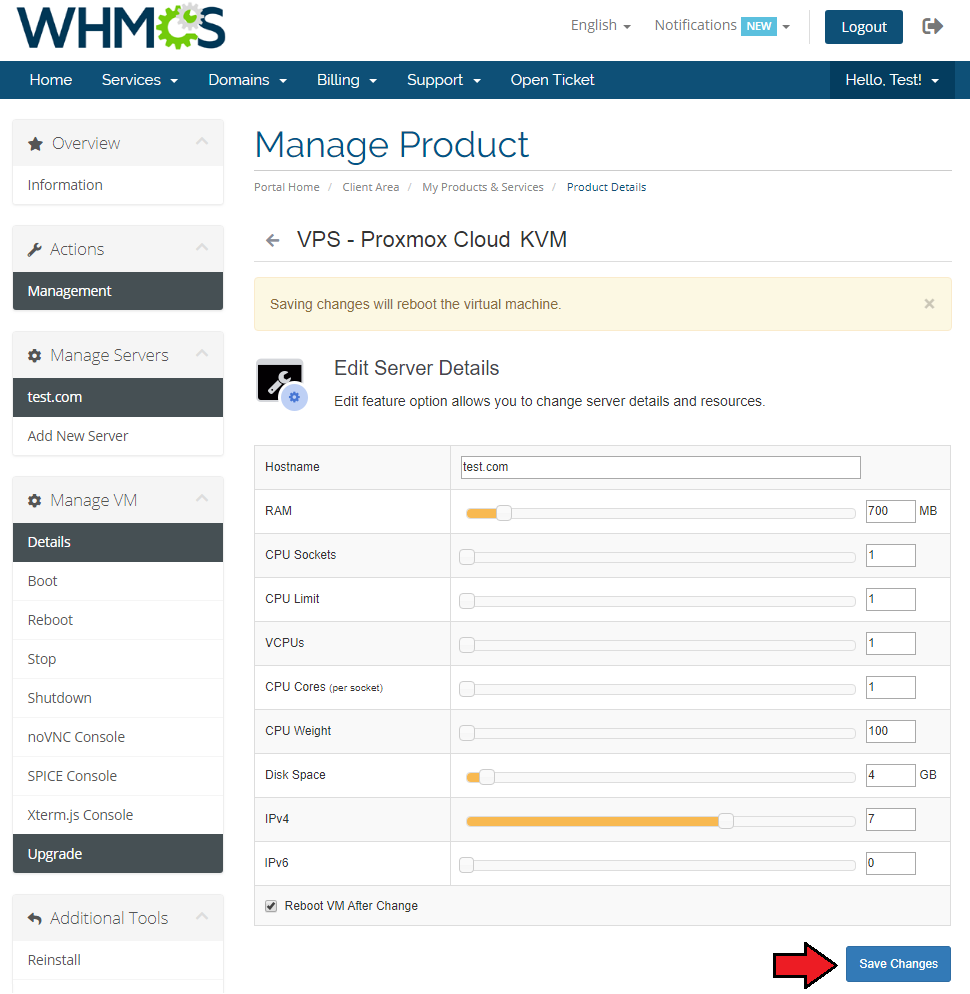Focus the VCPUs value field
970x994 pixels.
890,643
